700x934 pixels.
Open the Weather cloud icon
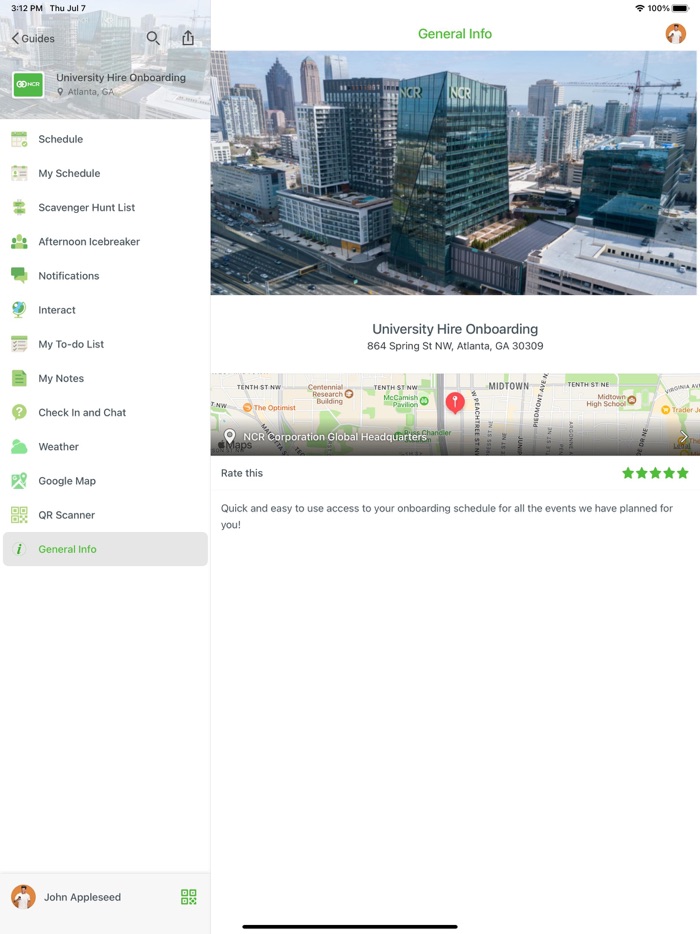(19, 447)
